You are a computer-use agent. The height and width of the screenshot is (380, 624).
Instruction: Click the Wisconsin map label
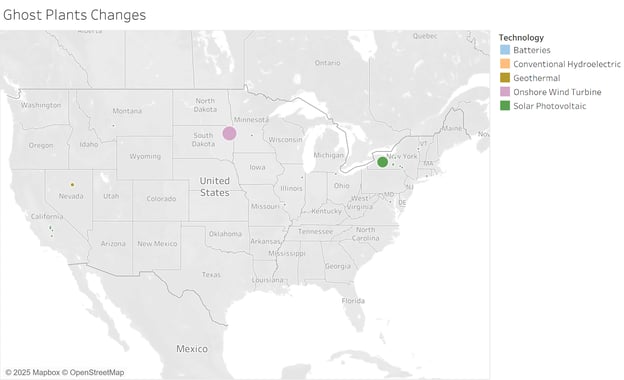pos(285,140)
